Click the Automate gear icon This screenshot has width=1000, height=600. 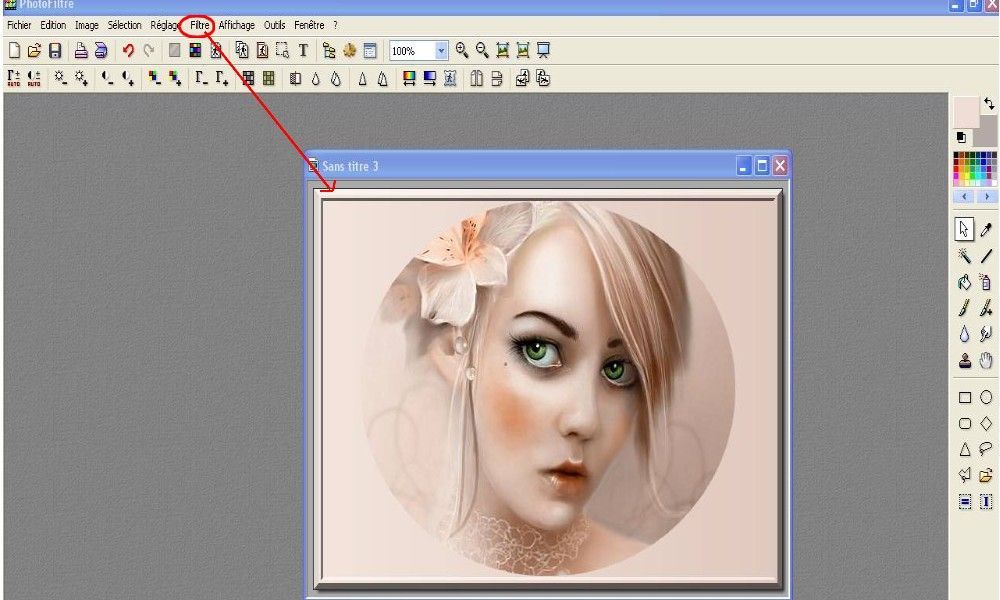click(x=349, y=50)
